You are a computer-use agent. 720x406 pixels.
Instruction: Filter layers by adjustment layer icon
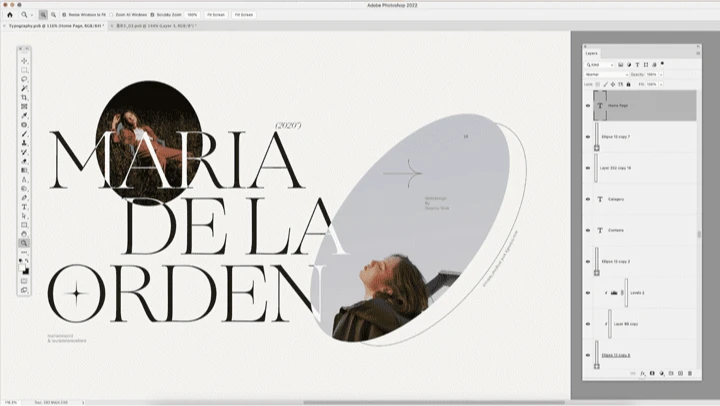[x=629, y=65]
